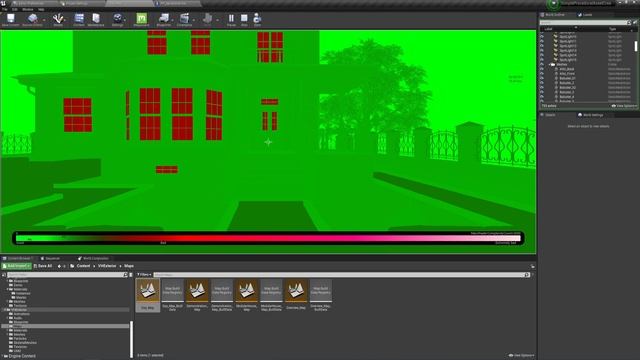Open Source Control from the toolbar
The width and height of the screenshot is (640, 360).
32,18
